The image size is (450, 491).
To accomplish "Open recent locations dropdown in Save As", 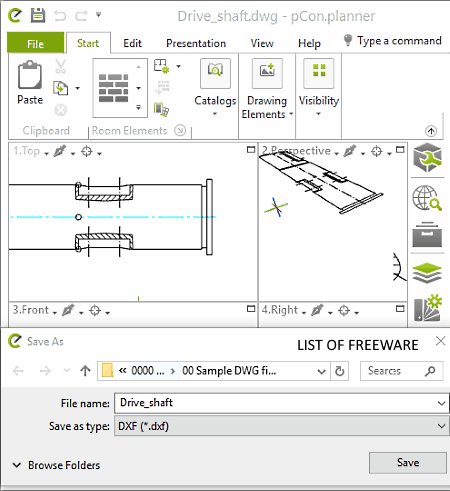I will coord(67,370).
